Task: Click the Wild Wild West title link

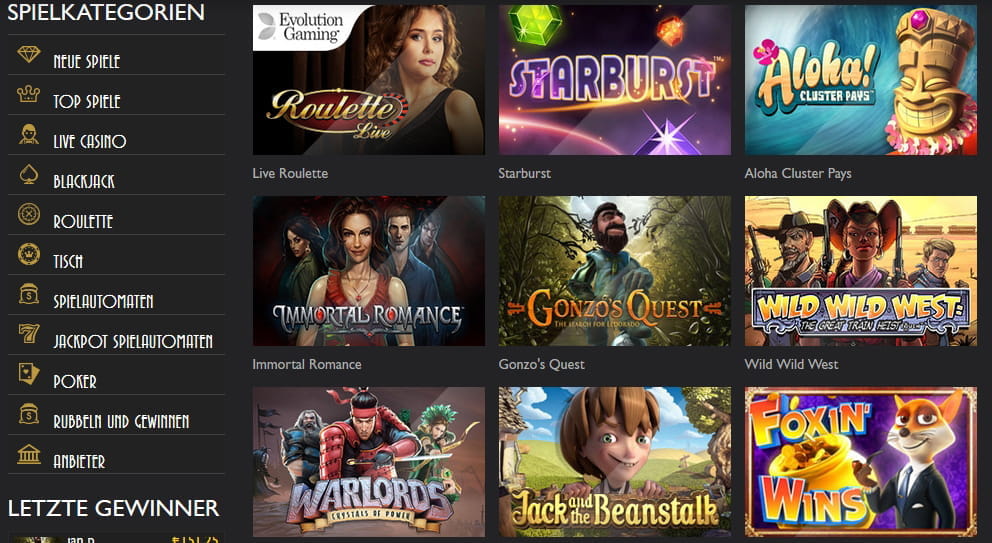Action: coord(791,365)
